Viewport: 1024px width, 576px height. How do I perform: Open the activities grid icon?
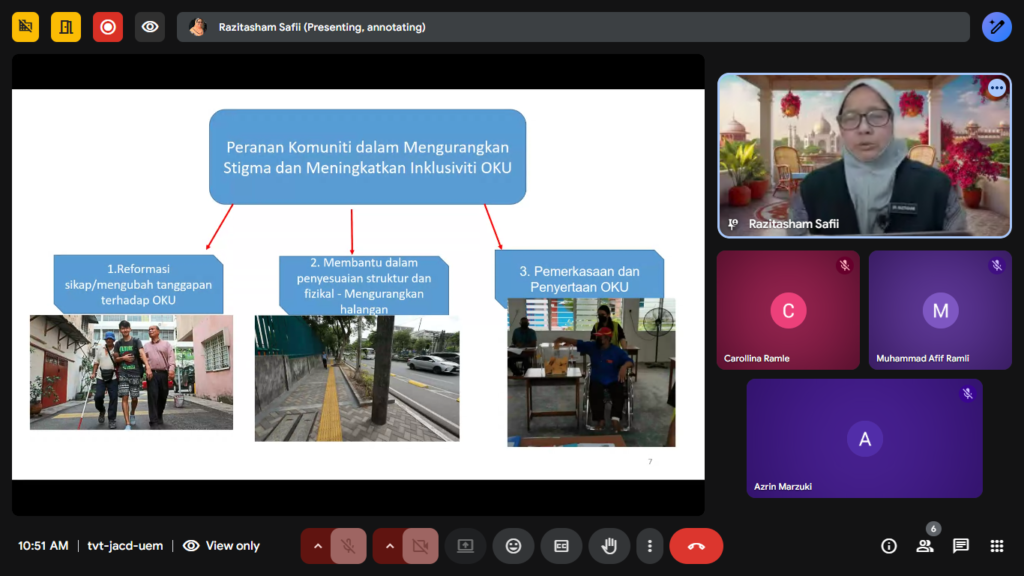(996, 546)
